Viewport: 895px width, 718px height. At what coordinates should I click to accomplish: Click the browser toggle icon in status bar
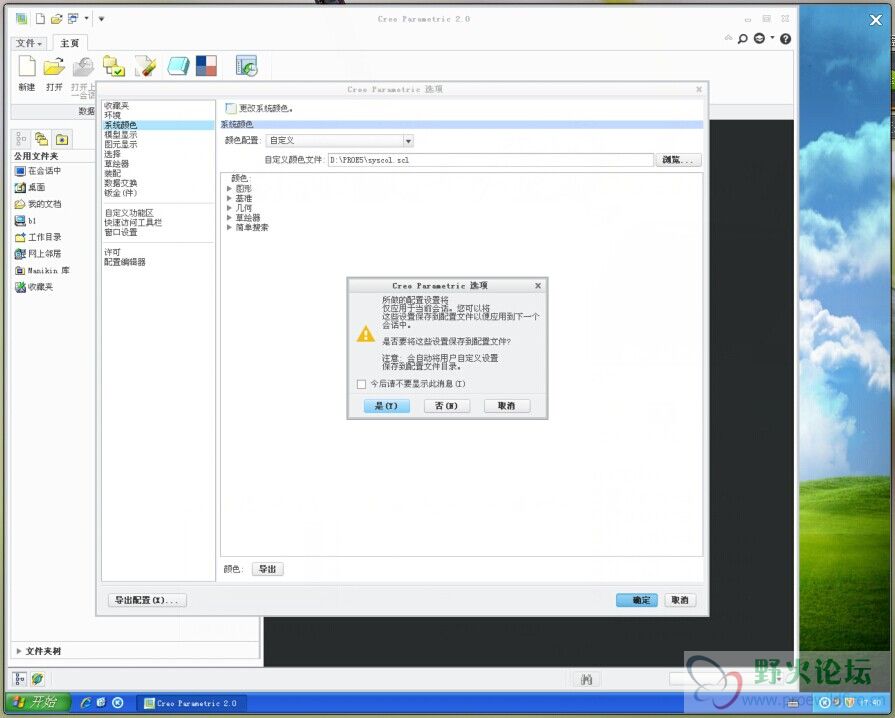(x=38, y=679)
